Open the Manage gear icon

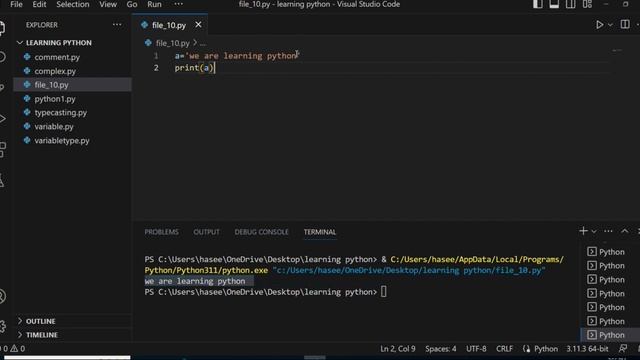point(2,326)
